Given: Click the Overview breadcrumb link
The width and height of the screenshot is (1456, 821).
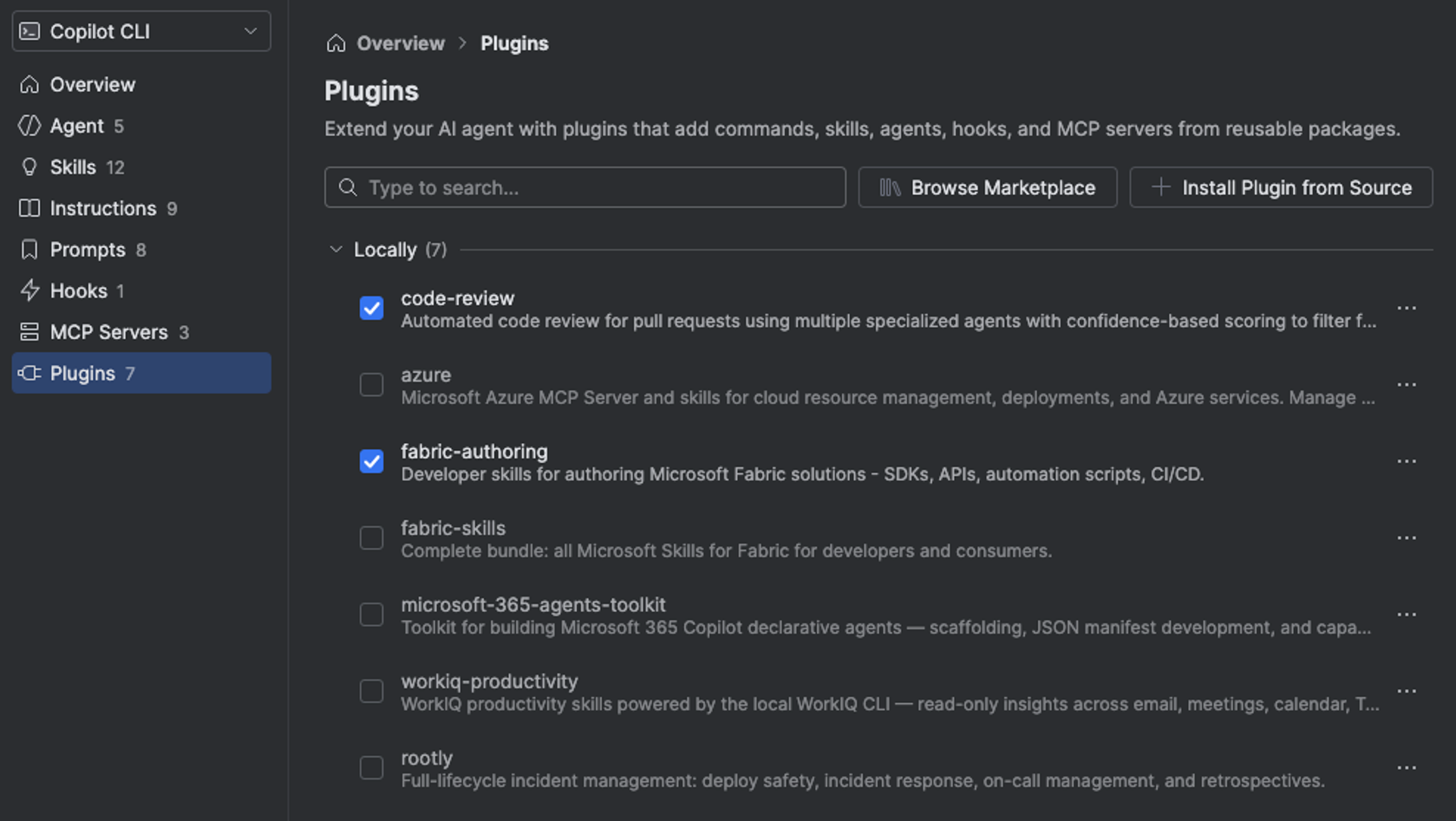Looking at the screenshot, I should [401, 43].
